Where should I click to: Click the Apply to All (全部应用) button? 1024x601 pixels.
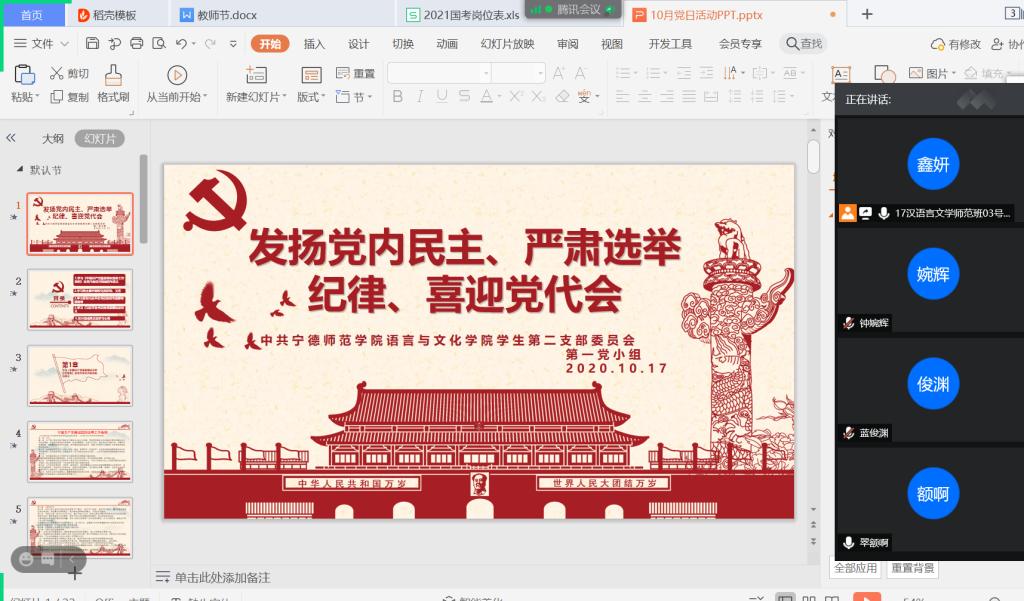click(855, 568)
